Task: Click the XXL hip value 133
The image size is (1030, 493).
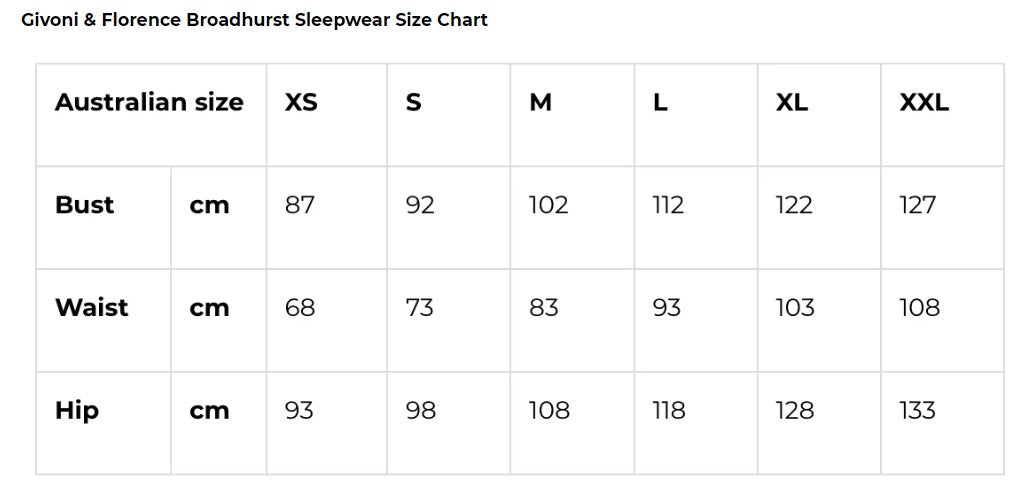Action: coord(917,410)
